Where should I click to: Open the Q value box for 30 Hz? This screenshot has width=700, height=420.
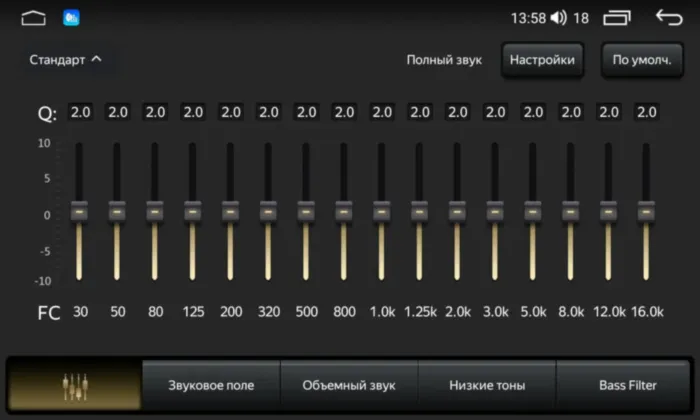pyautogui.click(x=80, y=112)
